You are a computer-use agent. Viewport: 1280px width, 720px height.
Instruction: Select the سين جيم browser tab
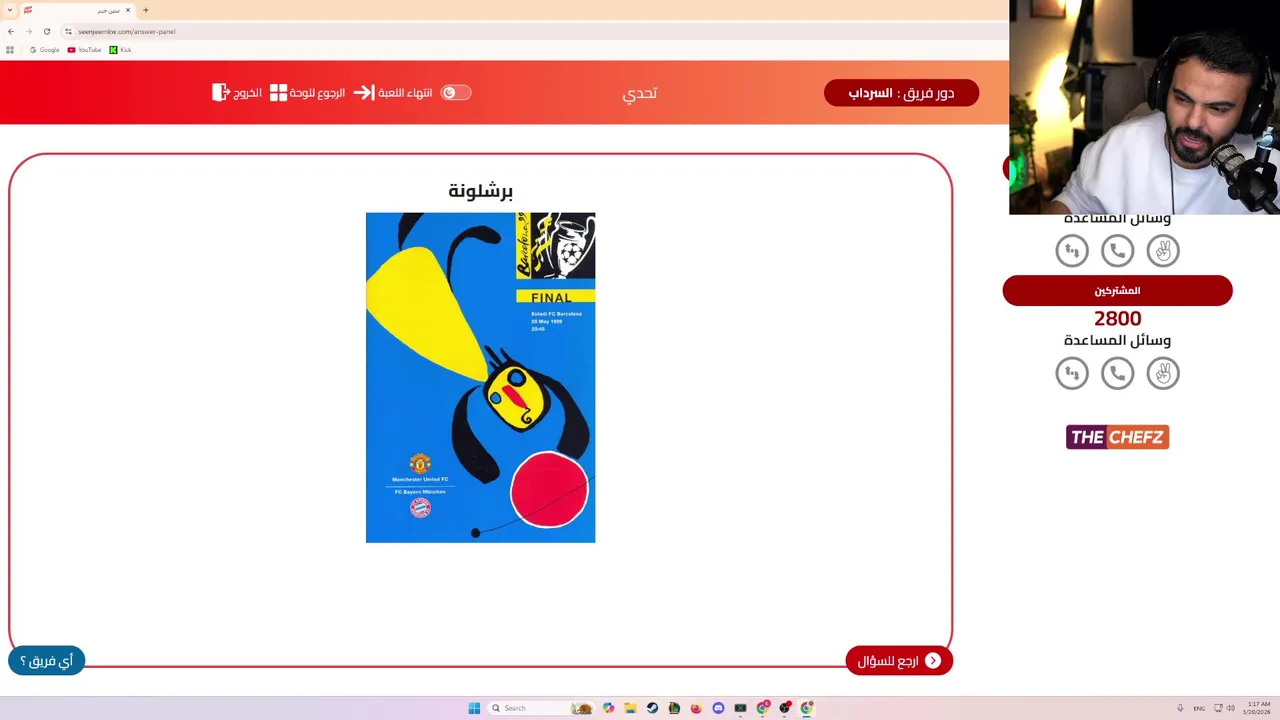78,10
